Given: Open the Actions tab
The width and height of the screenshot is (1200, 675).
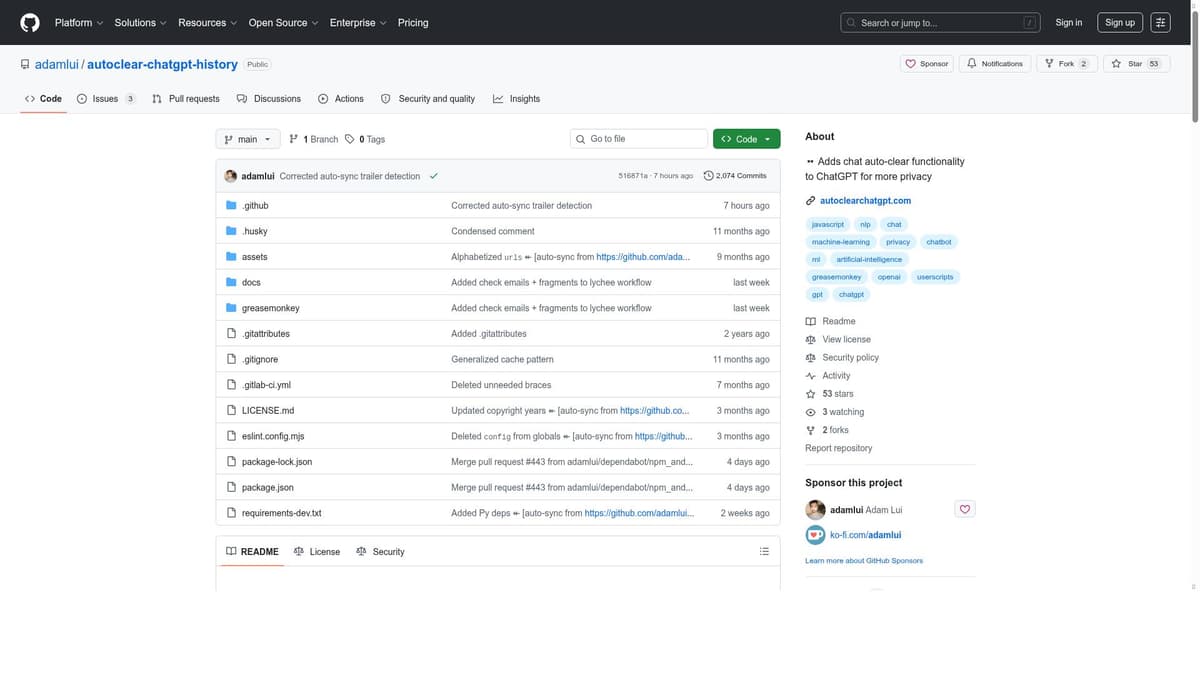Looking at the screenshot, I should coord(341,99).
